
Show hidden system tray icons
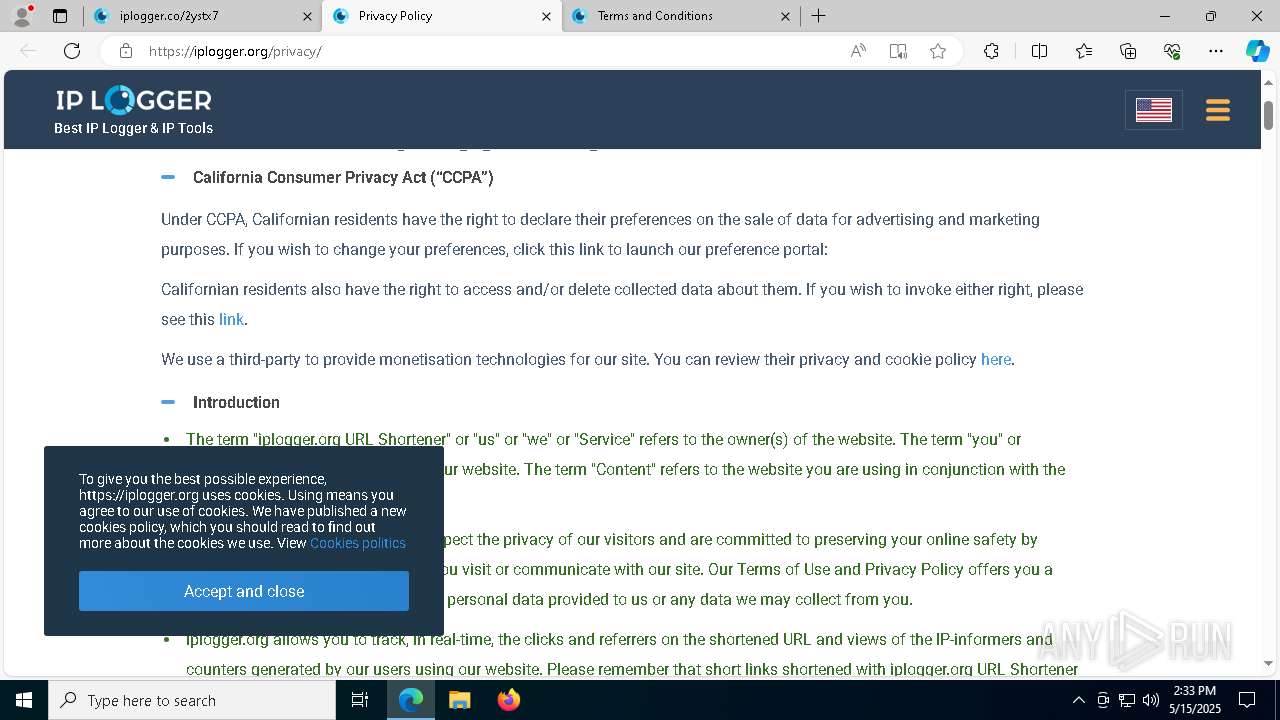[x=1078, y=700]
